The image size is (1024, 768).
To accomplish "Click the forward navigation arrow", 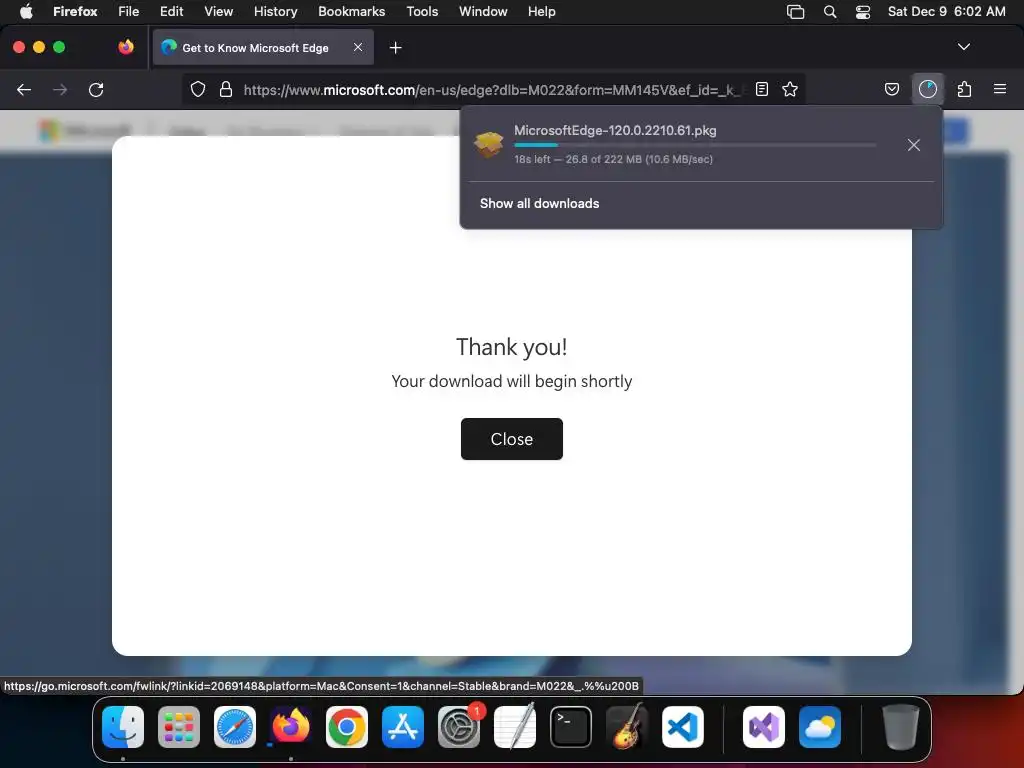I will [60, 89].
